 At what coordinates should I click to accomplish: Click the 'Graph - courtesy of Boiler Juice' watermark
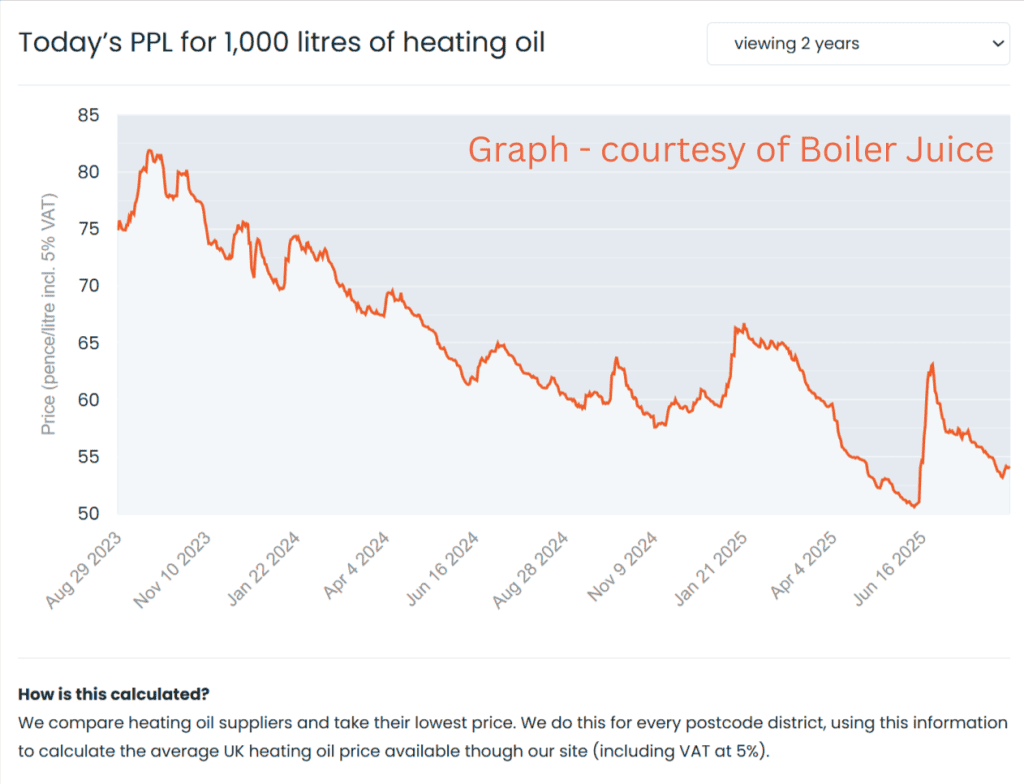tap(730, 149)
